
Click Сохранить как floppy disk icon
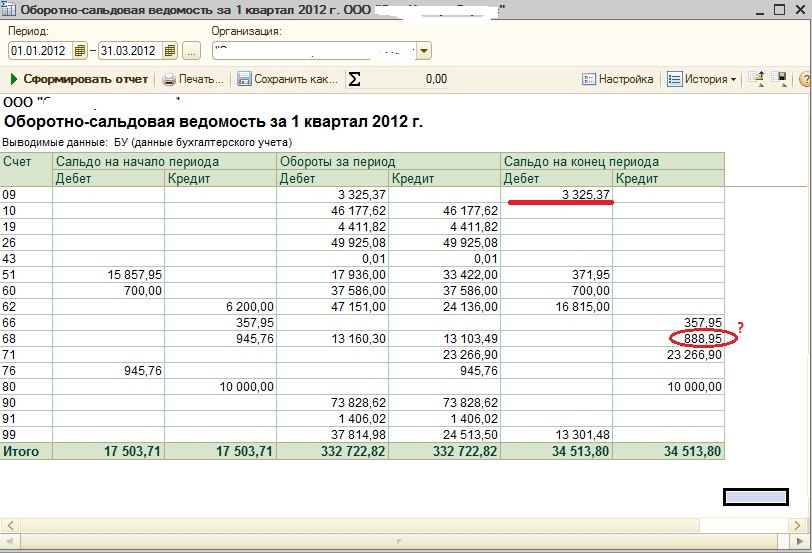pyautogui.click(x=244, y=79)
